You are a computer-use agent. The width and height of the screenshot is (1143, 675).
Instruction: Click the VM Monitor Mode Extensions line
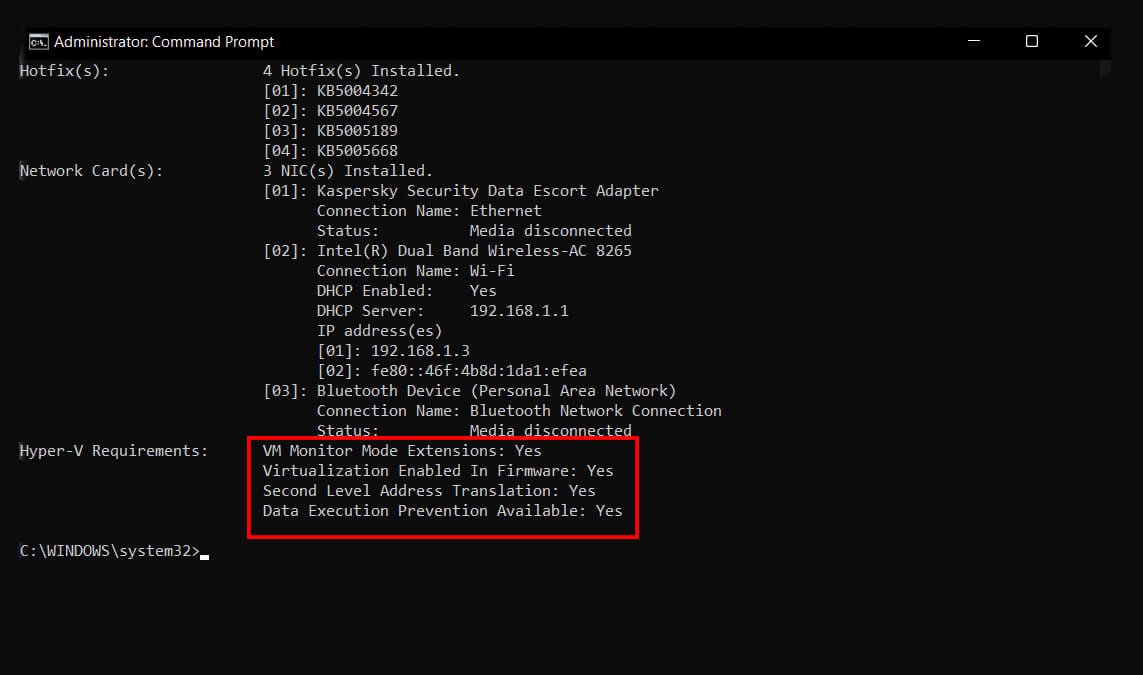pos(402,450)
